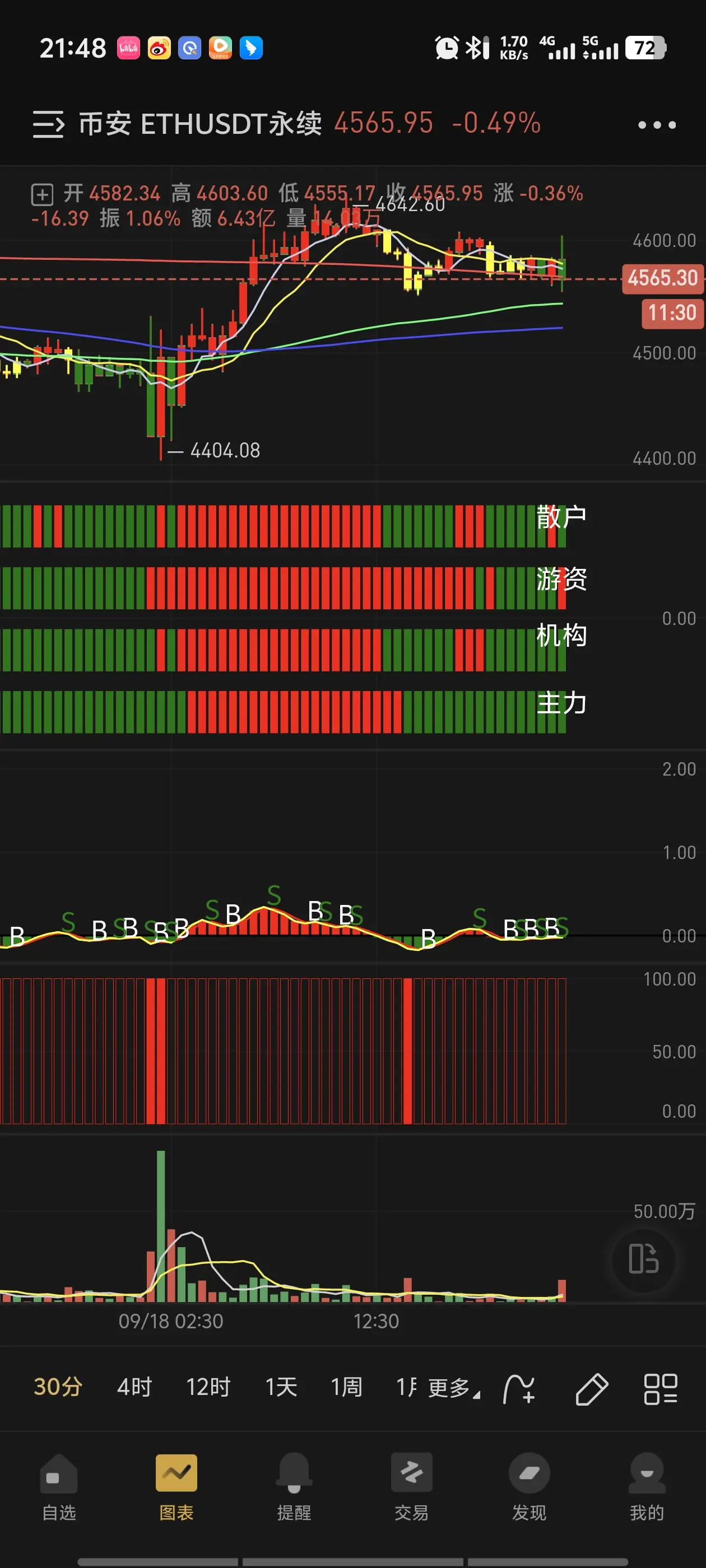
Task: Tap the 游资 indicator row label
Action: click(x=561, y=579)
